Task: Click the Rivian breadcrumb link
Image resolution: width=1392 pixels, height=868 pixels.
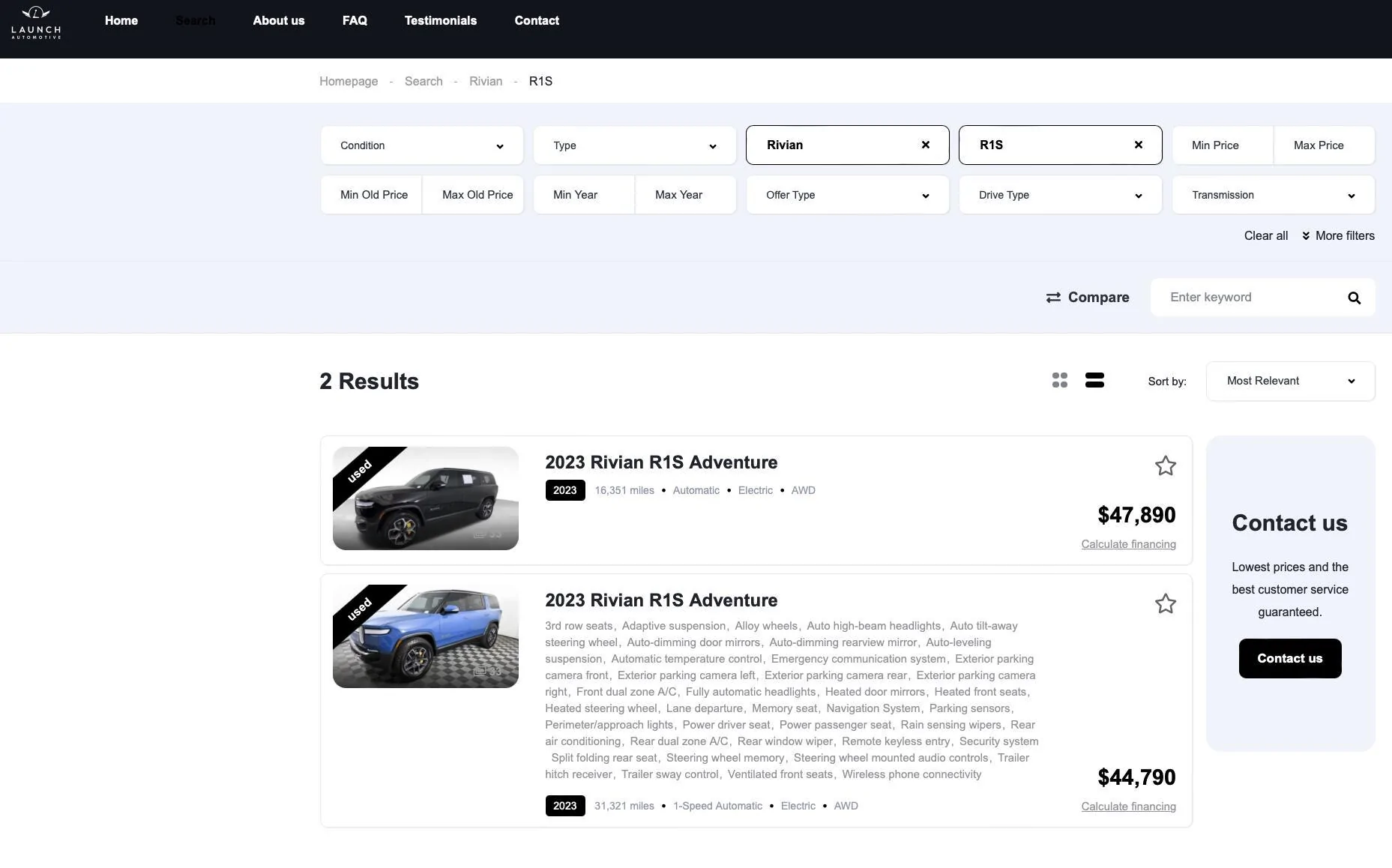Action: [486, 82]
